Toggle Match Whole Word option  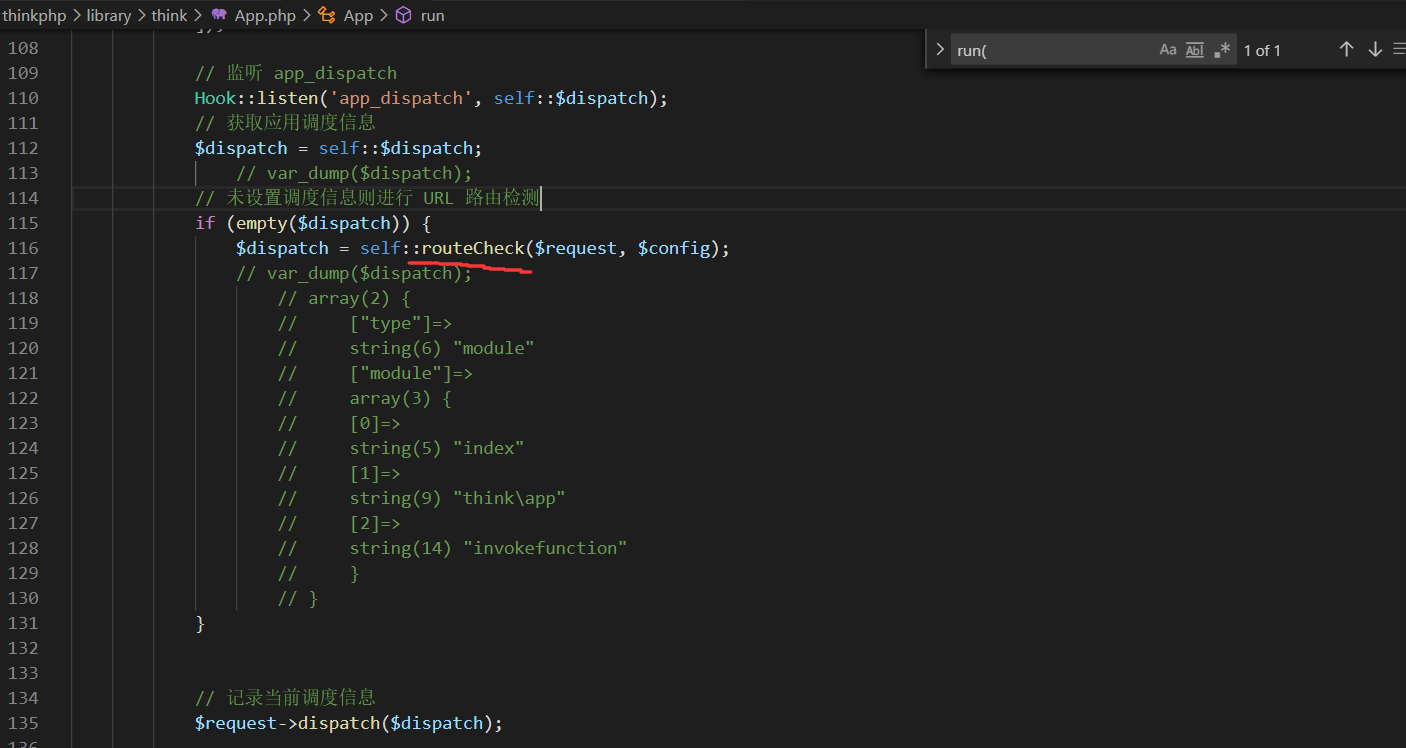pos(1194,50)
